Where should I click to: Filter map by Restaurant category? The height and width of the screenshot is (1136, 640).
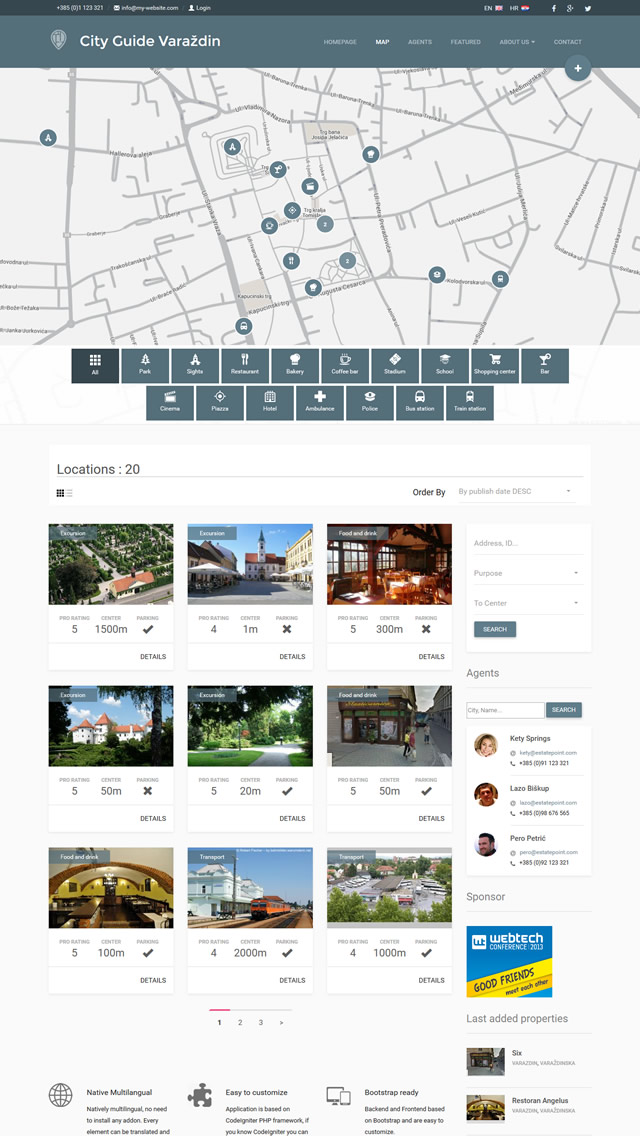[245, 366]
